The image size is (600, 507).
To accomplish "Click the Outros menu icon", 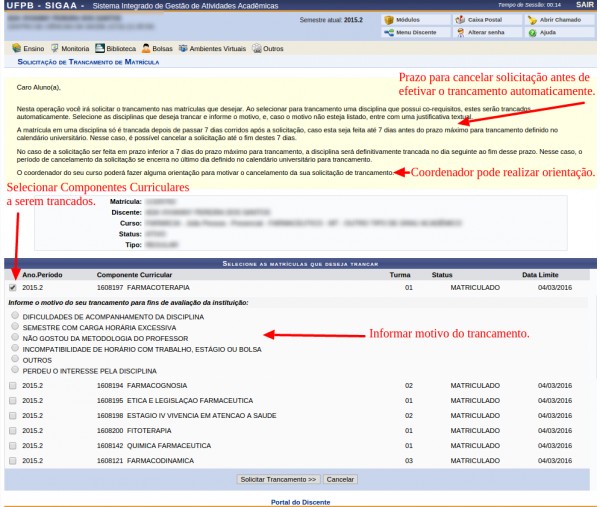I will pos(257,48).
